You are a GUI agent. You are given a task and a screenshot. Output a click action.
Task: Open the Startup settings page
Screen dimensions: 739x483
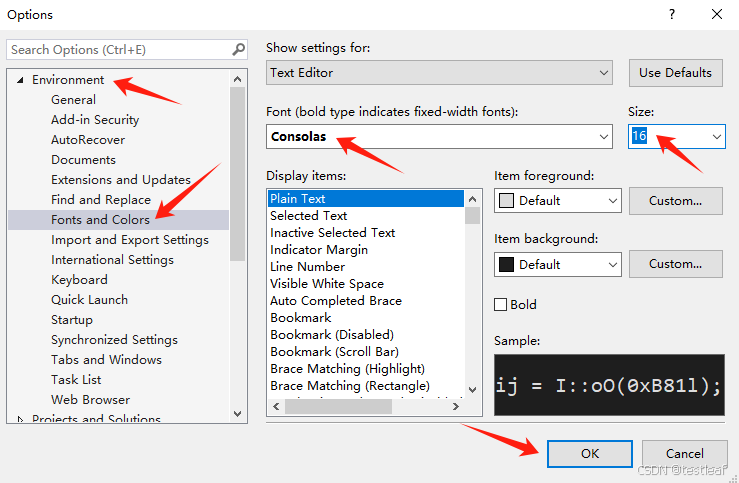tap(72, 319)
